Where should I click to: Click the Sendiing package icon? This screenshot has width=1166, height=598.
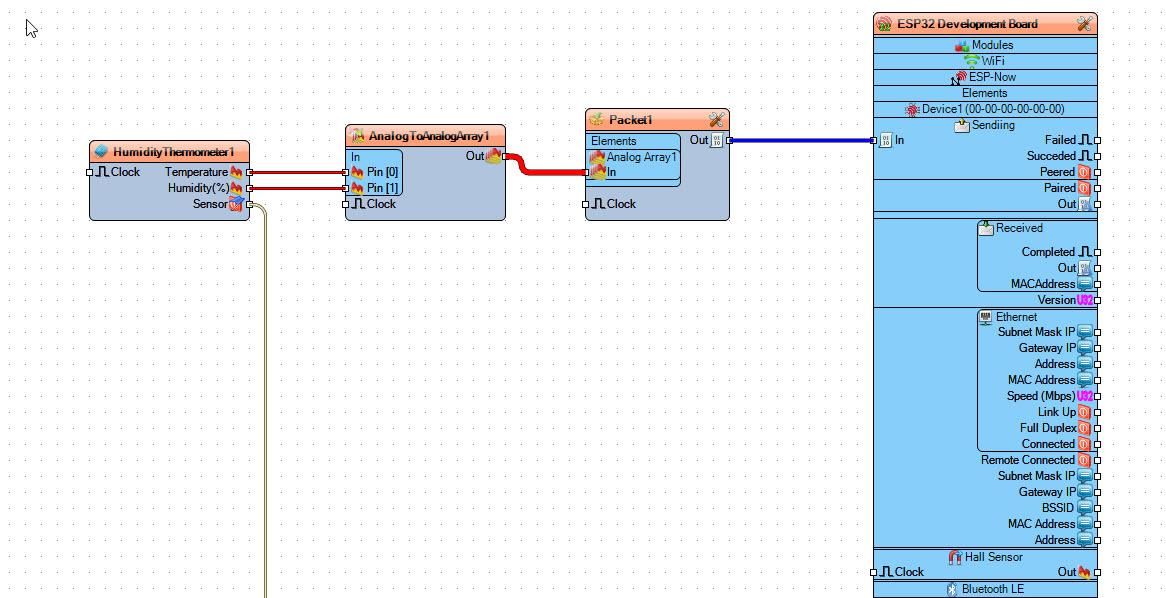coord(962,125)
